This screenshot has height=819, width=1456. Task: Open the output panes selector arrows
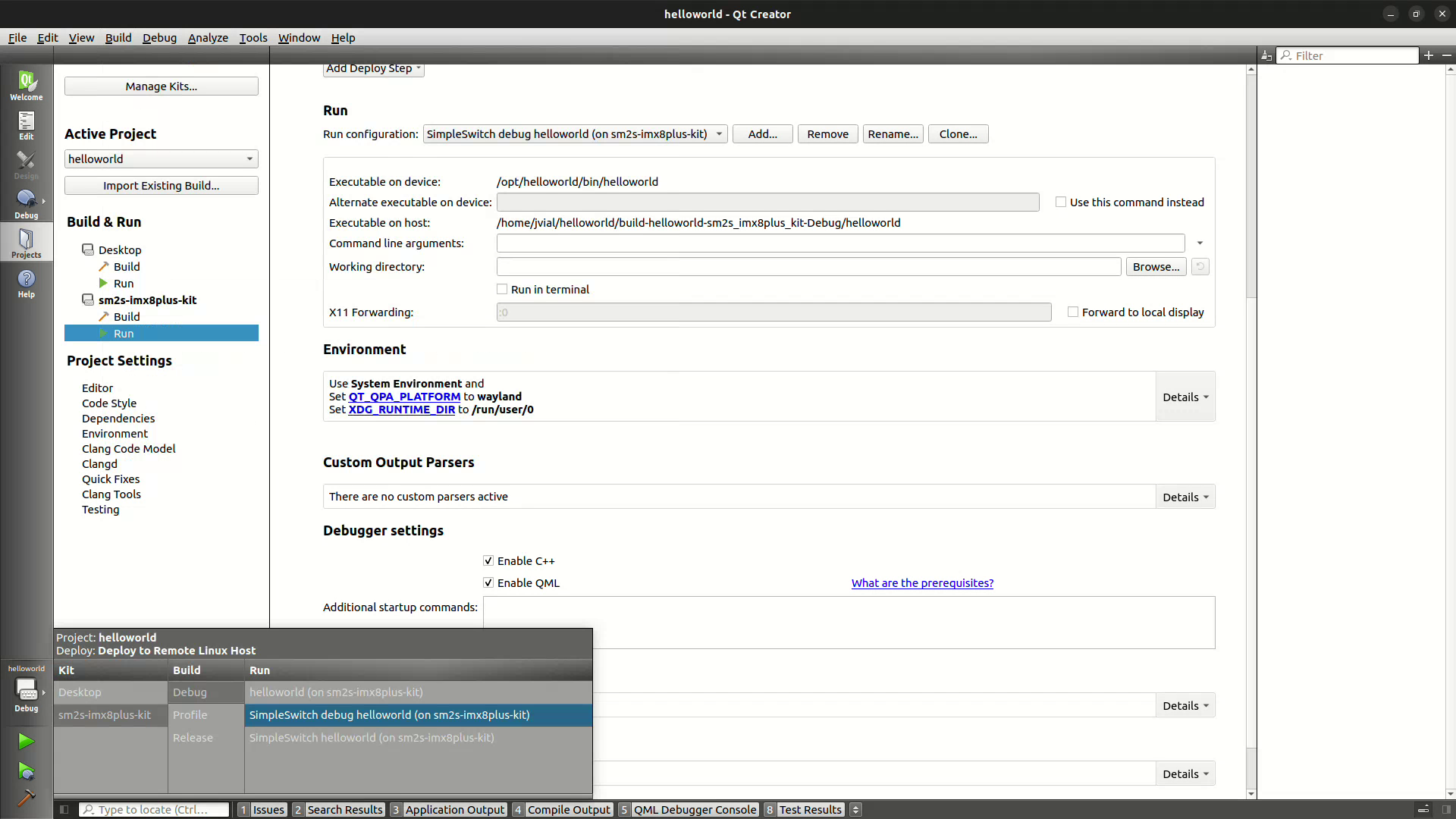[855, 810]
